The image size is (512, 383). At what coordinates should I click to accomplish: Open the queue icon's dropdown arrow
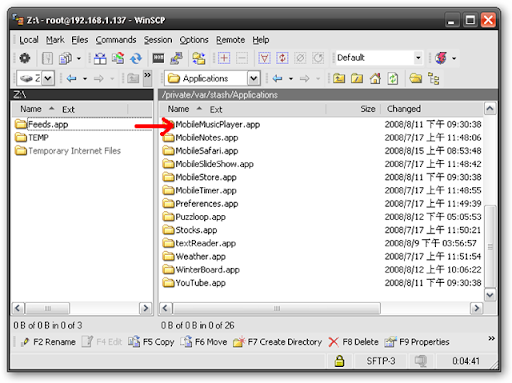click(79, 58)
